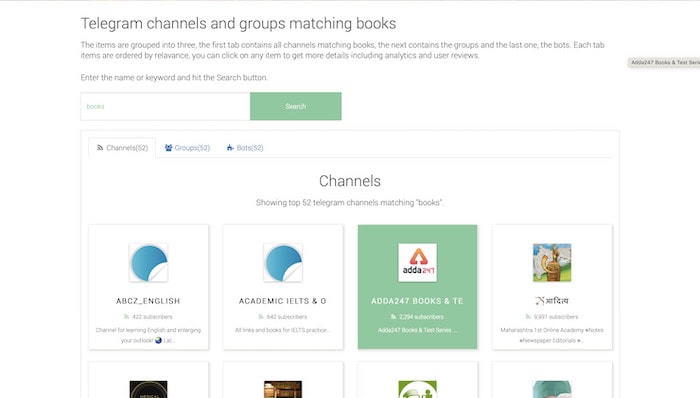This screenshot has width=700, height=398.
Task: Open the Bots(52) tab
Action: pyautogui.click(x=245, y=148)
